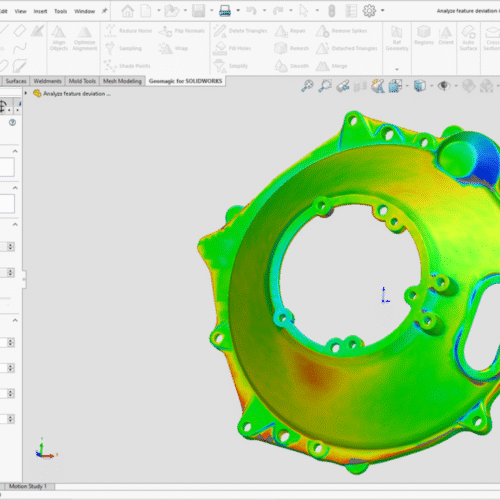
Task: Expand the Analyze feature deviation tree node
Action: pyautogui.click(x=26, y=93)
